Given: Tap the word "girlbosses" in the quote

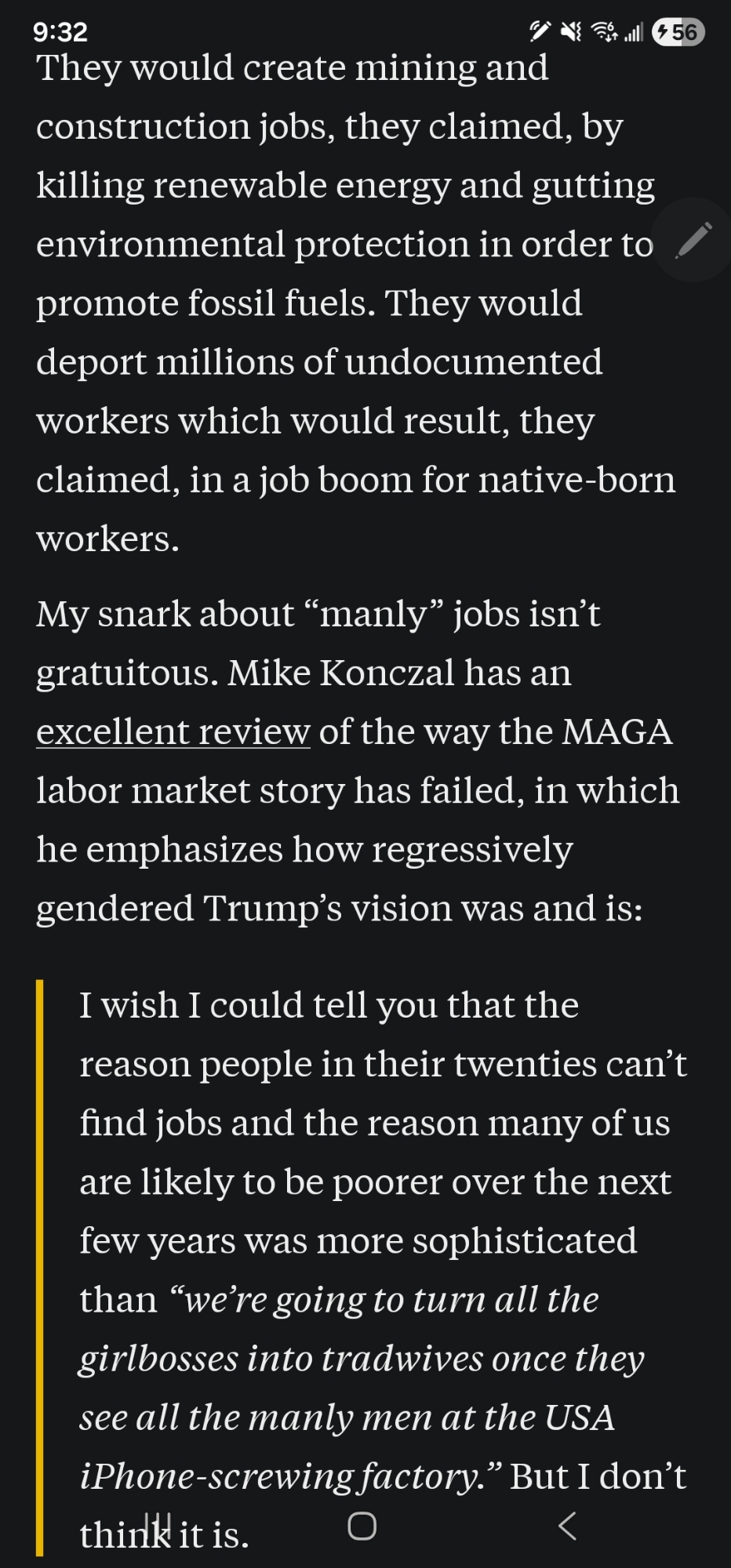Looking at the screenshot, I should [158, 1359].
